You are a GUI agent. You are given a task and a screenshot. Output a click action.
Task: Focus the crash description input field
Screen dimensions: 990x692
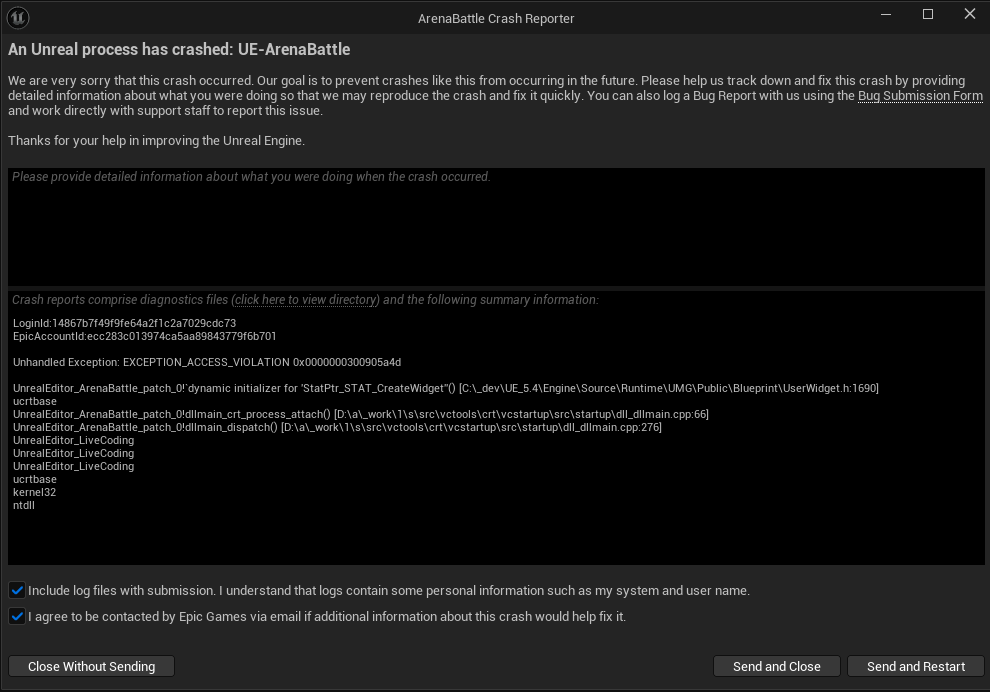[x=496, y=227]
